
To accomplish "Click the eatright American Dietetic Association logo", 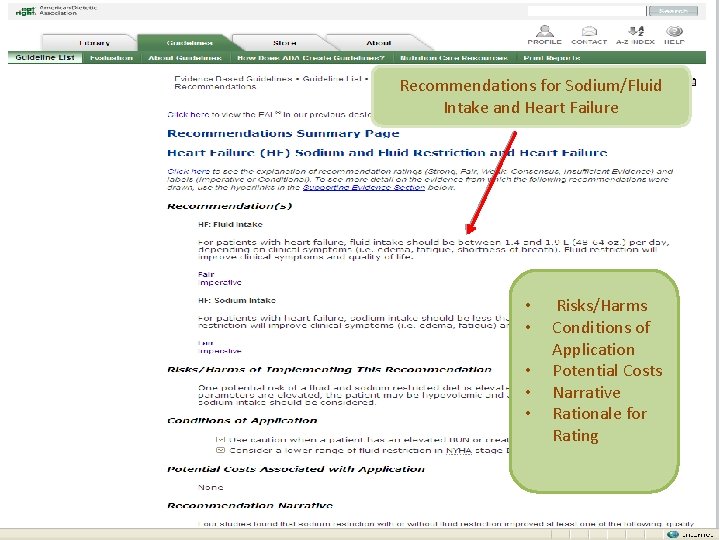I will [x=56, y=11].
